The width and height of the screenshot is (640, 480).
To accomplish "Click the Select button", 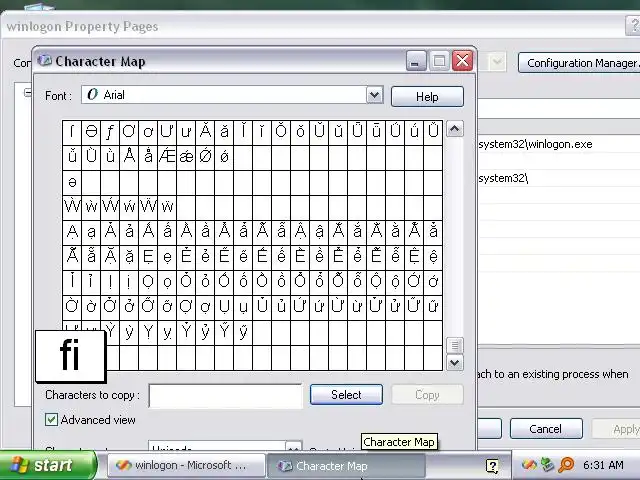I will click(x=346, y=395).
